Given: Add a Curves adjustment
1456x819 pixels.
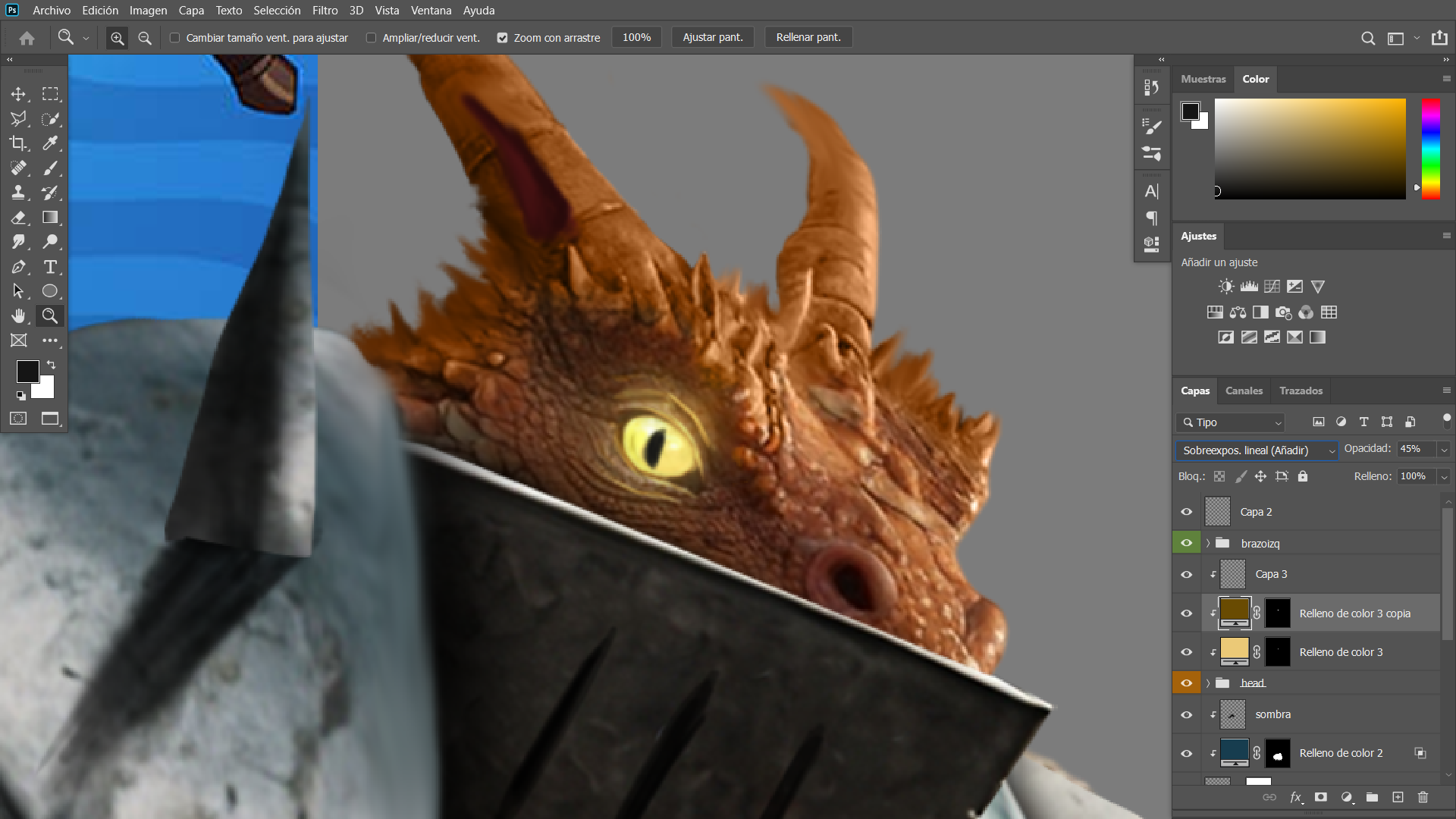Looking at the screenshot, I should (1272, 287).
